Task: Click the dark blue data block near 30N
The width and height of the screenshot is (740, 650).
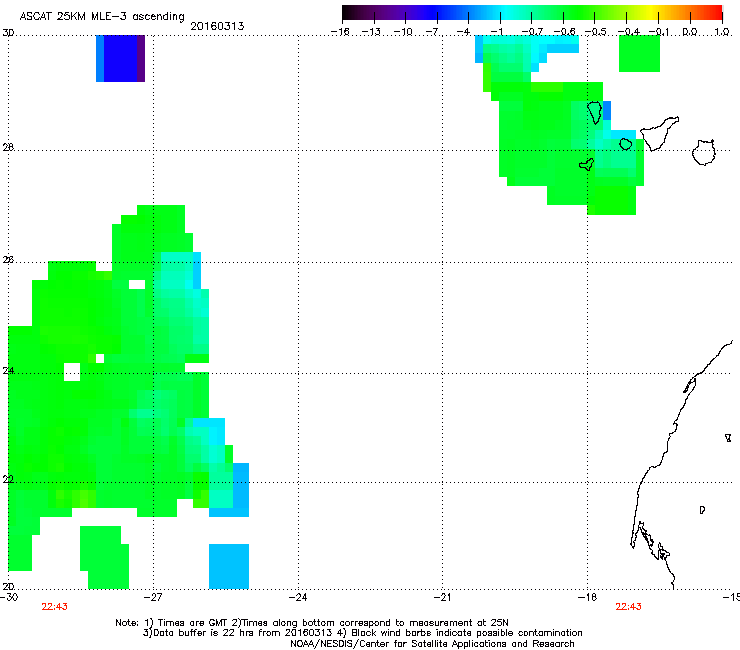Action: (120, 58)
